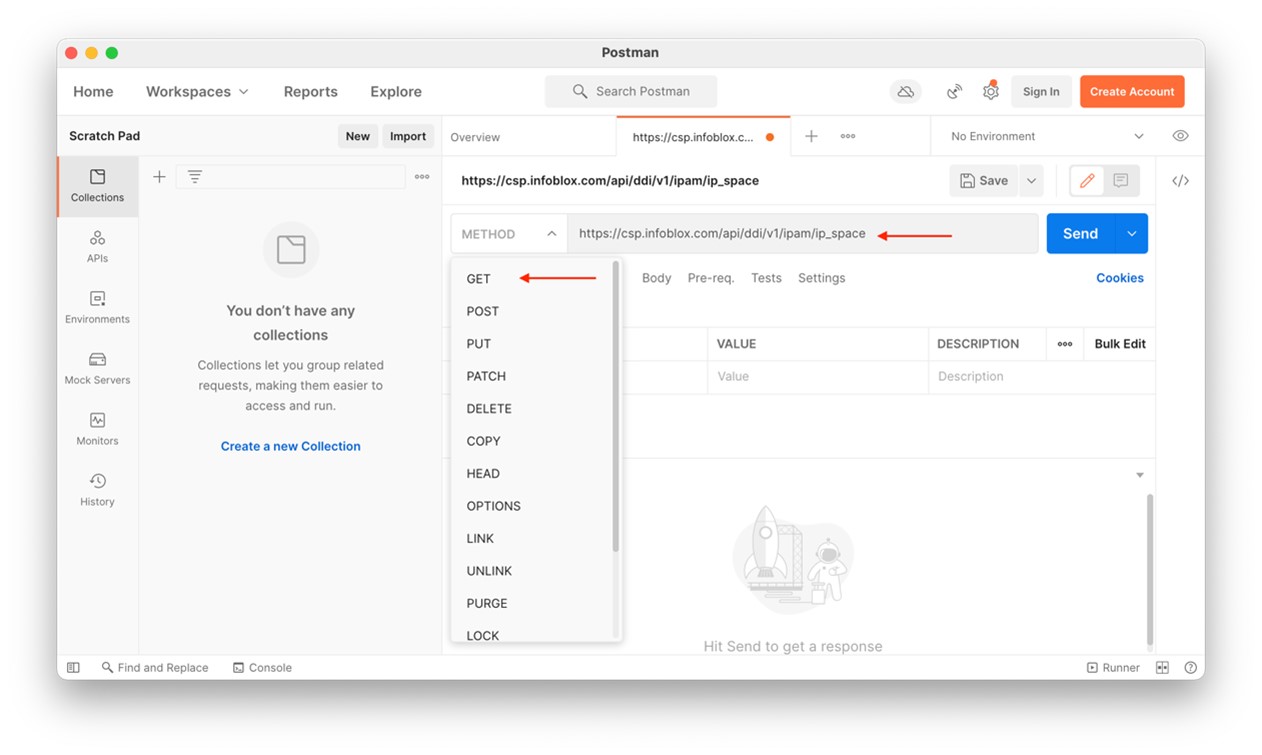Click the plus icon to open new tab
The image size is (1262, 755).
coord(811,136)
